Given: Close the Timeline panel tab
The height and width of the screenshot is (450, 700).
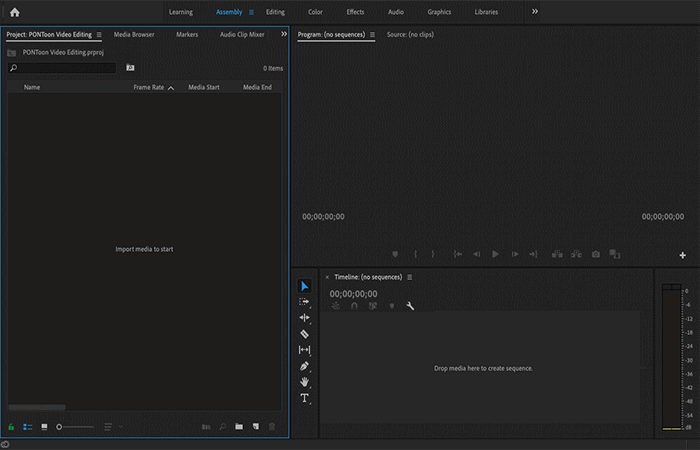Looking at the screenshot, I should [327, 277].
